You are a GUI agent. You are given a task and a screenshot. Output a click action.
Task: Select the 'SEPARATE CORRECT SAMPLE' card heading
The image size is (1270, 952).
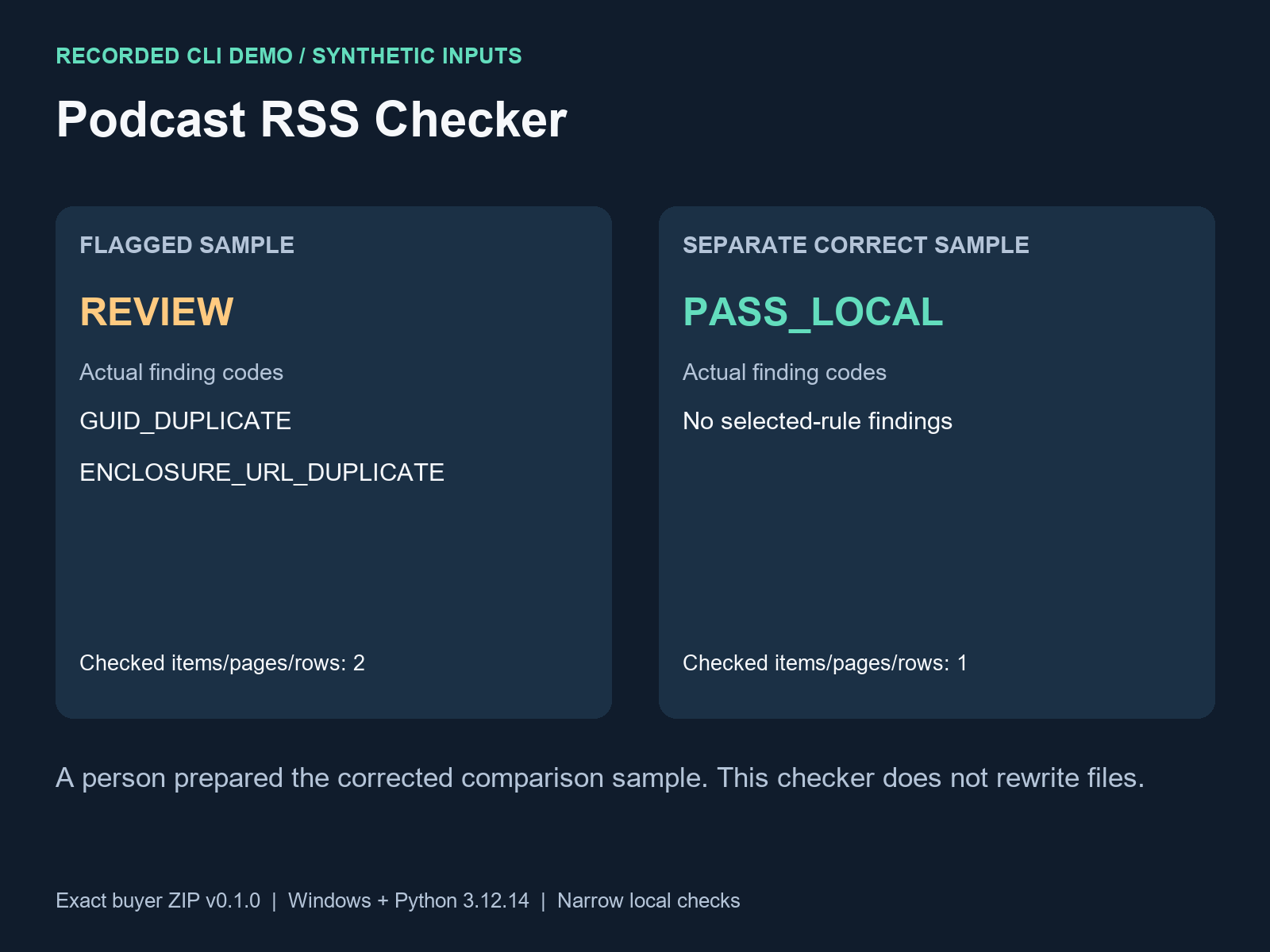point(856,245)
